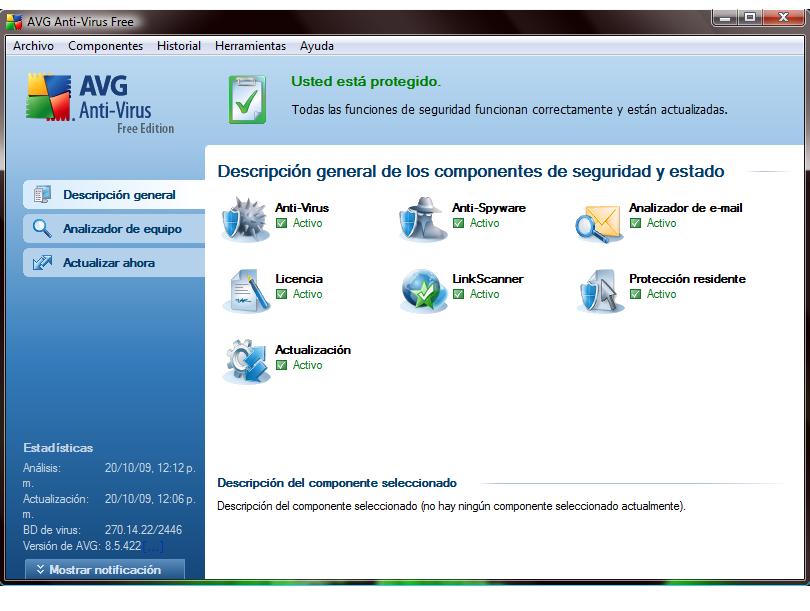Select Descripción general in the sidebar
The image size is (810, 611).
pyautogui.click(x=114, y=195)
